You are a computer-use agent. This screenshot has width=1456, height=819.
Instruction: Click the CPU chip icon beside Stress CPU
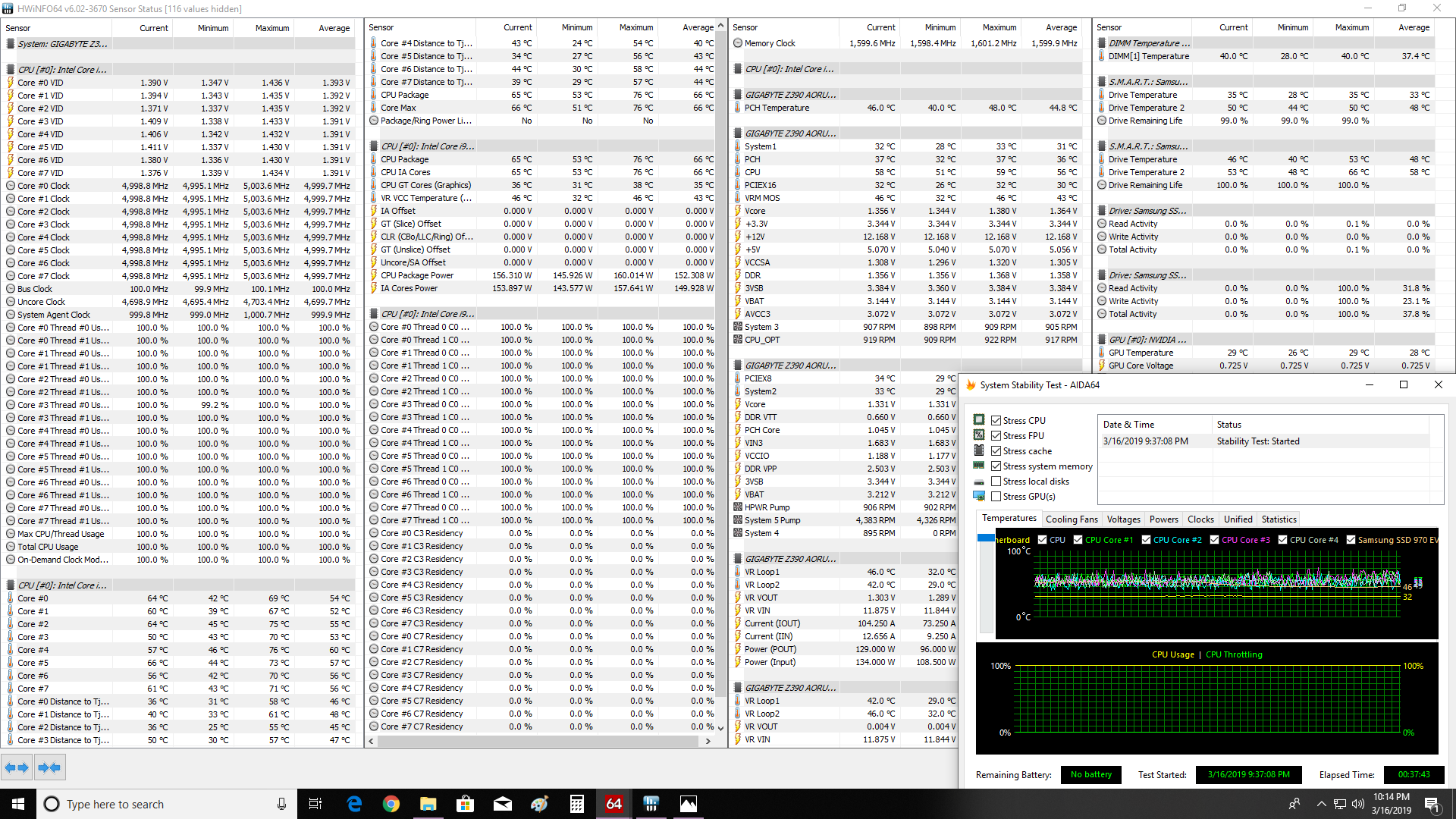[979, 420]
